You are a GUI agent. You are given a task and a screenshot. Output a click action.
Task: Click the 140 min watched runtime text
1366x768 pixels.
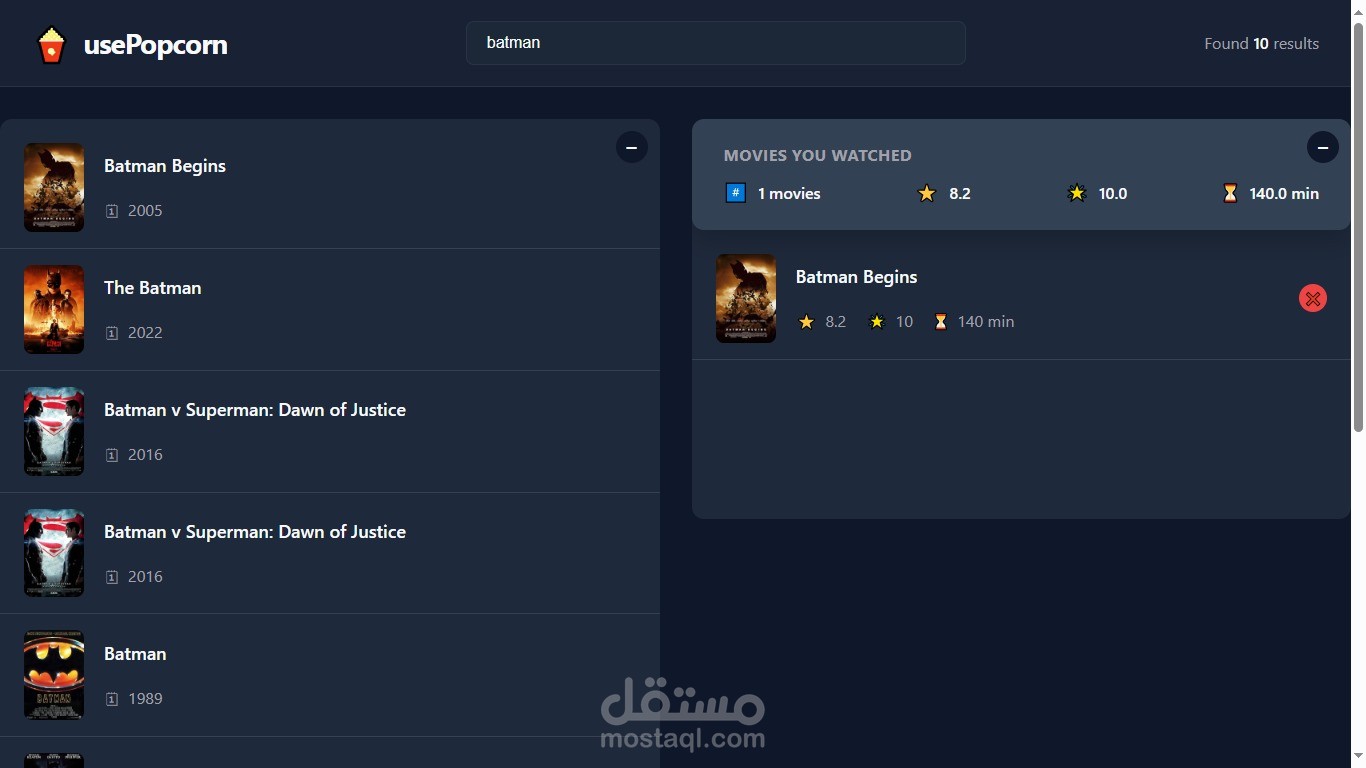(986, 322)
